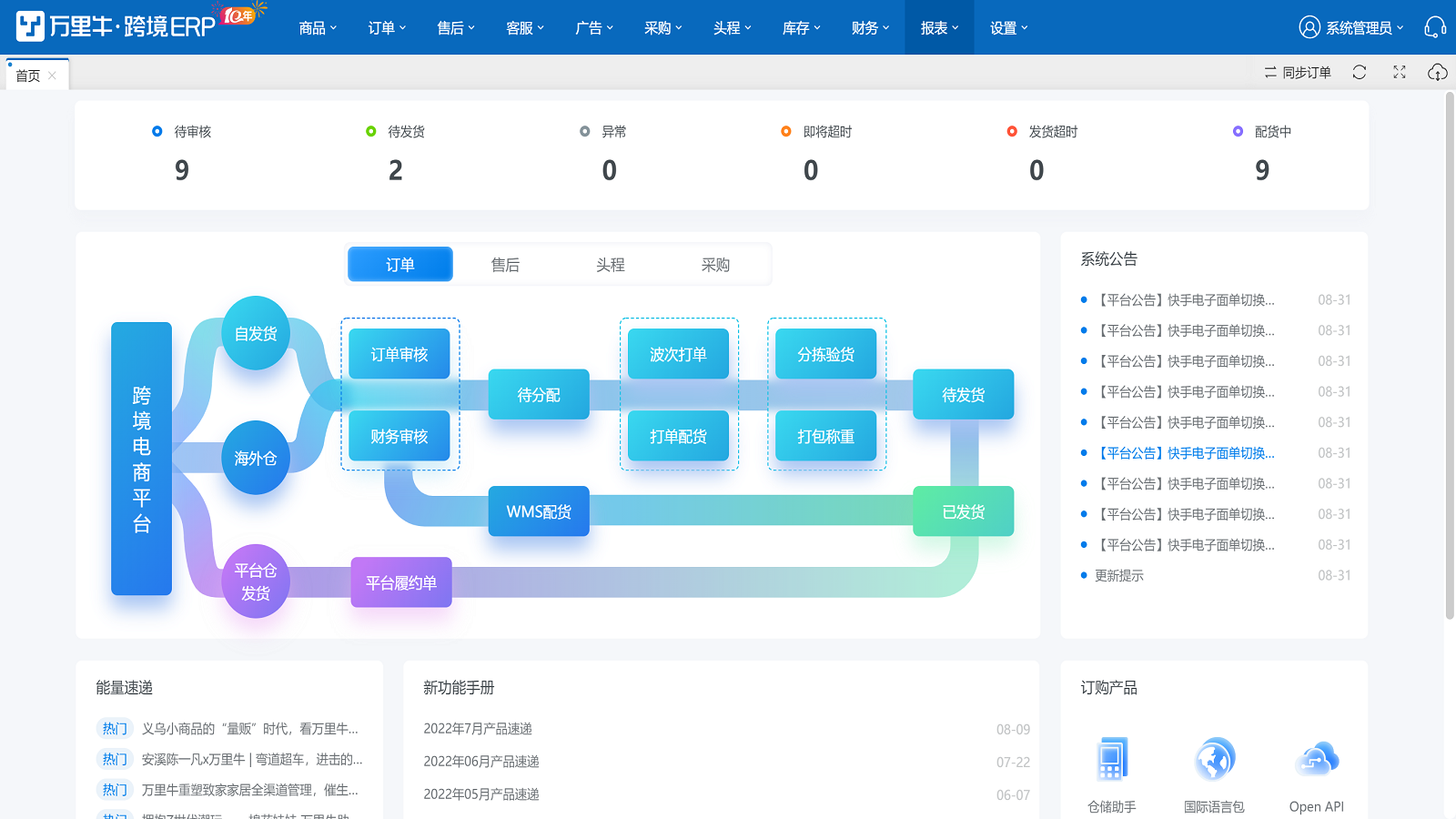Open the 义乌小商品 article link
This screenshot has width=1456, height=819.
point(250,728)
